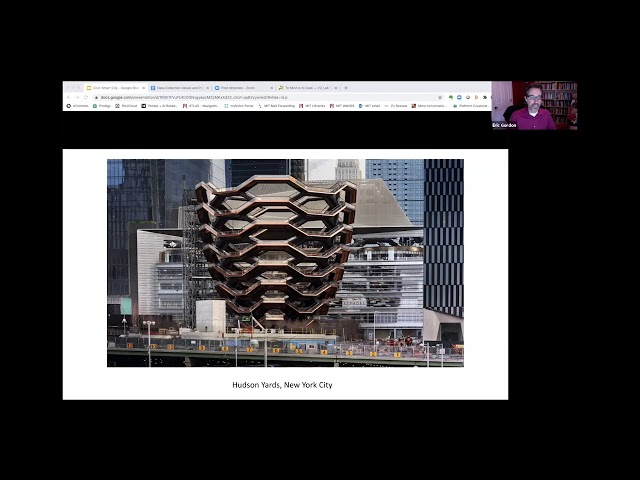Open the green Evernote extension icon
The height and width of the screenshot is (480, 640).
(x=451, y=98)
